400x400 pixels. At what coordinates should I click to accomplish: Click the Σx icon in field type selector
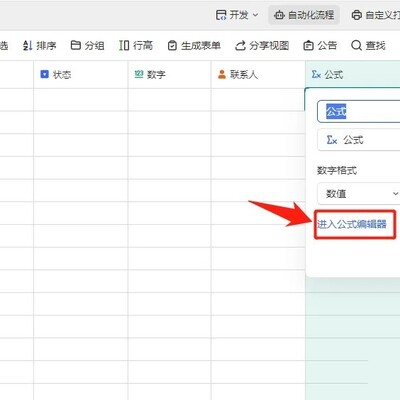click(332, 140)
